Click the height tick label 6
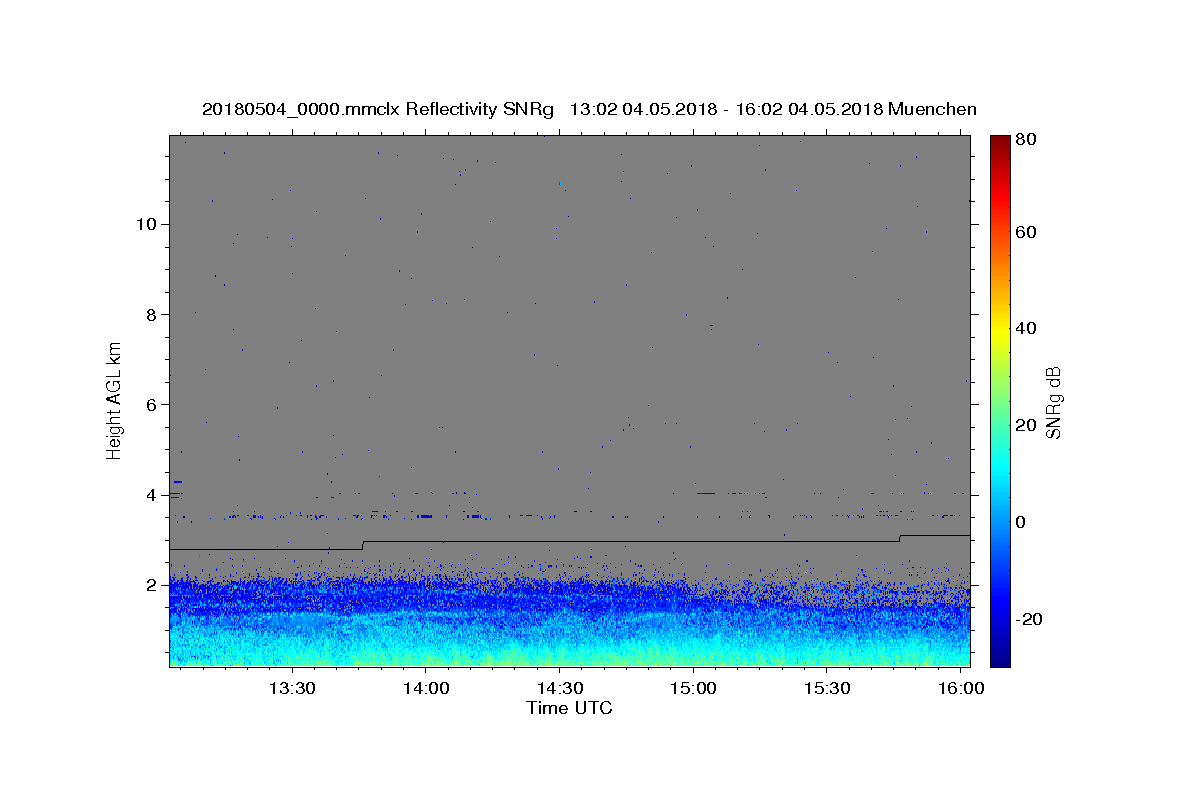The width and height of the screenshot is (1200, 800). click(152, 404)
